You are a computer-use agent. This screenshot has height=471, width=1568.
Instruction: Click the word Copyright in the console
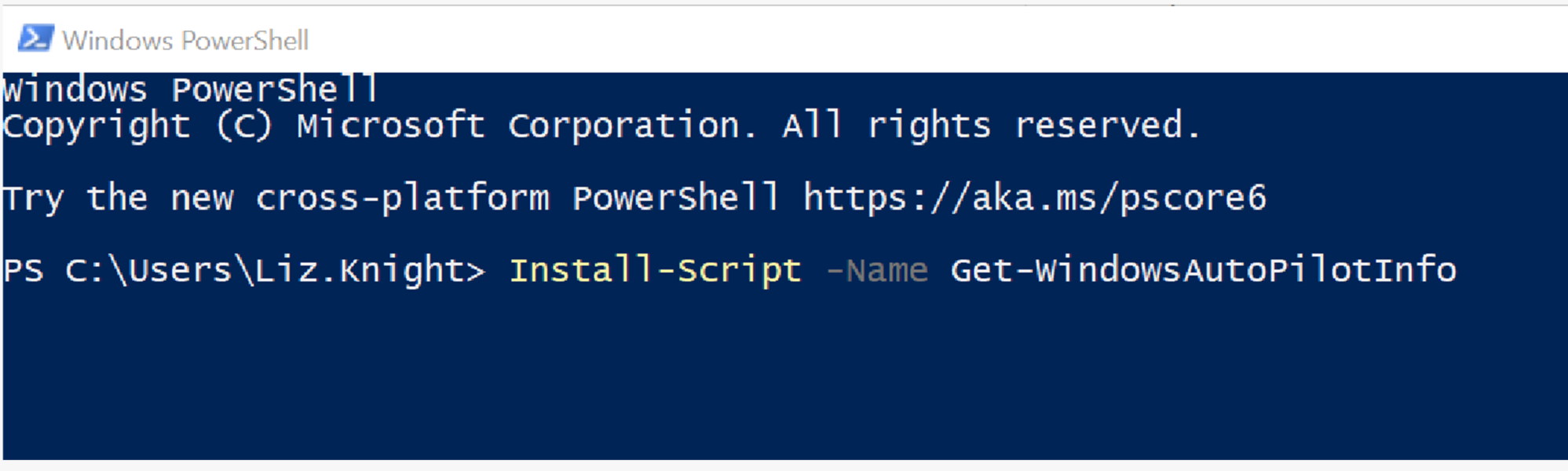coord(97,126)
